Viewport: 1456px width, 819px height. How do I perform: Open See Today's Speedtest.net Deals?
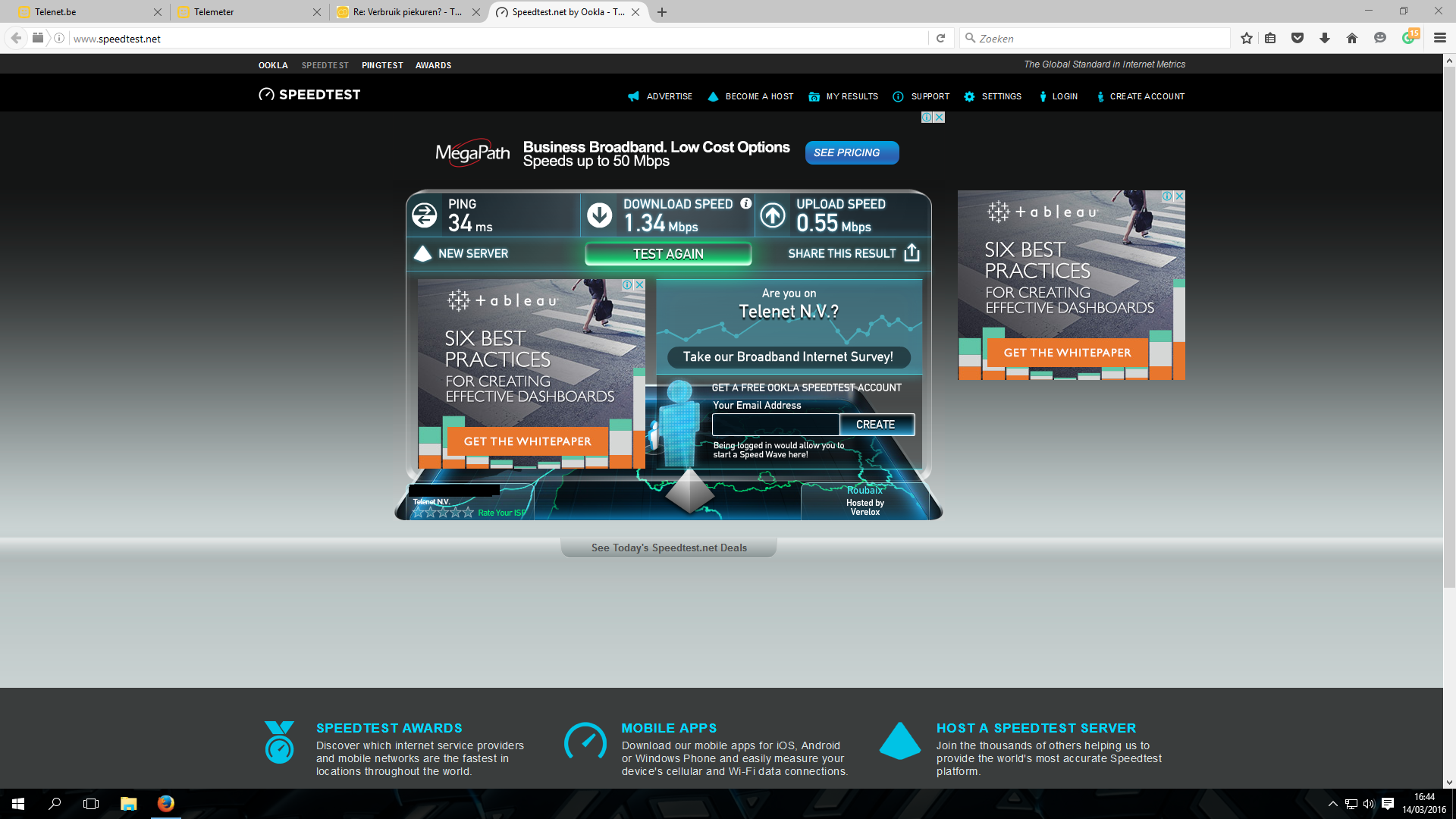tap(669, 548)
